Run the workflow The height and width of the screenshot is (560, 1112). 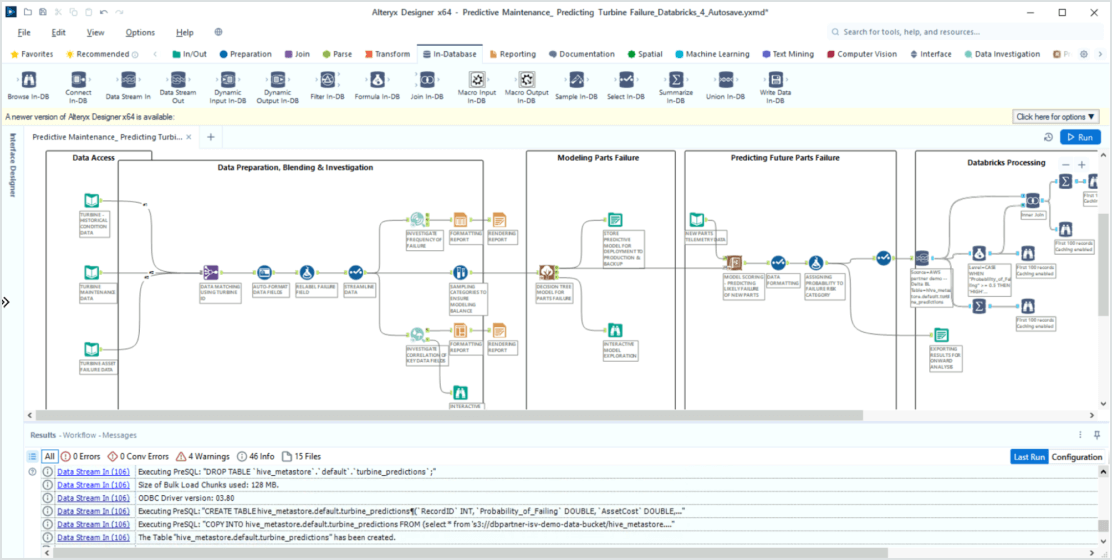tap(1079, 137)
